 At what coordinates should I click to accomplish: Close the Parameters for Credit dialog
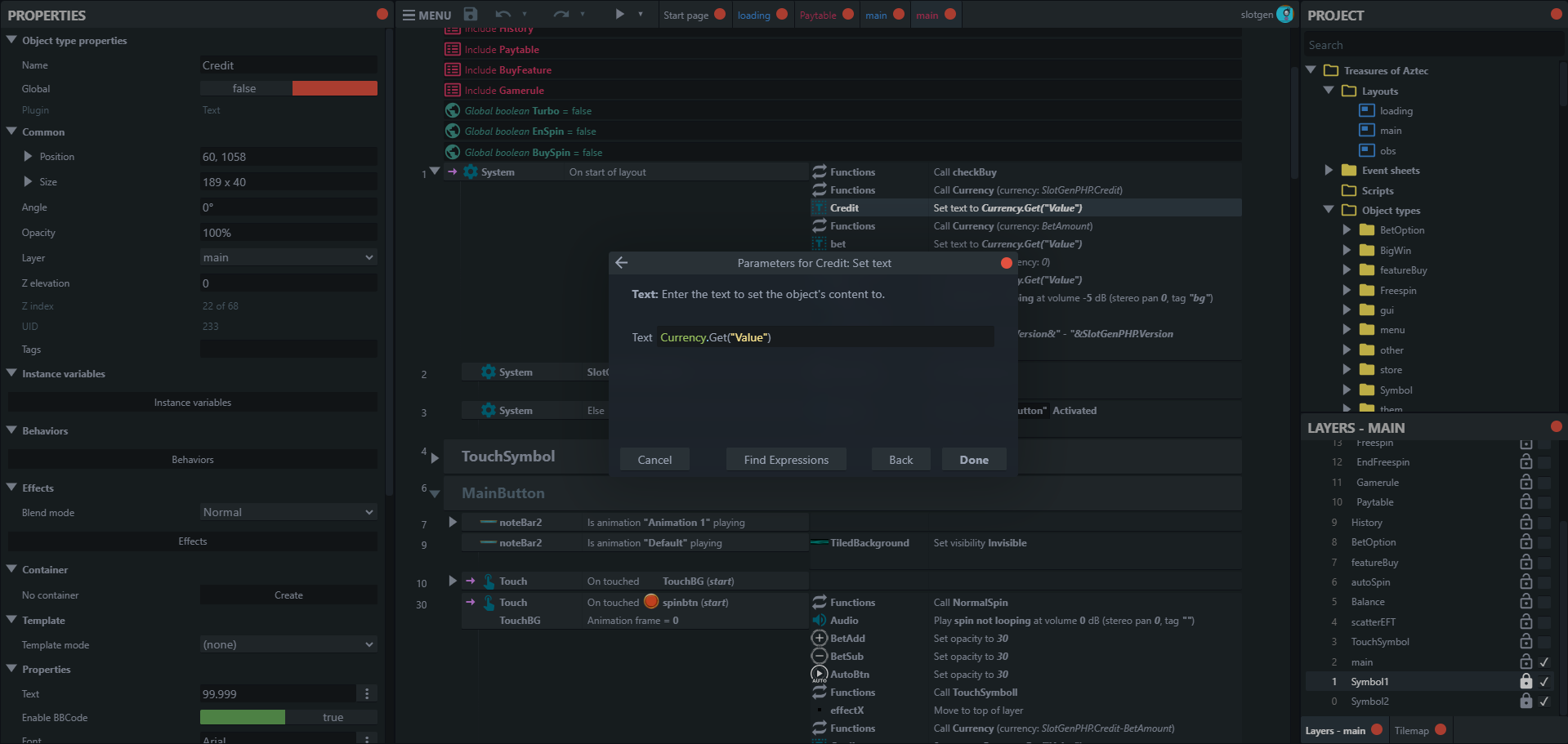pyautogui.click(x=1007, y=263)
